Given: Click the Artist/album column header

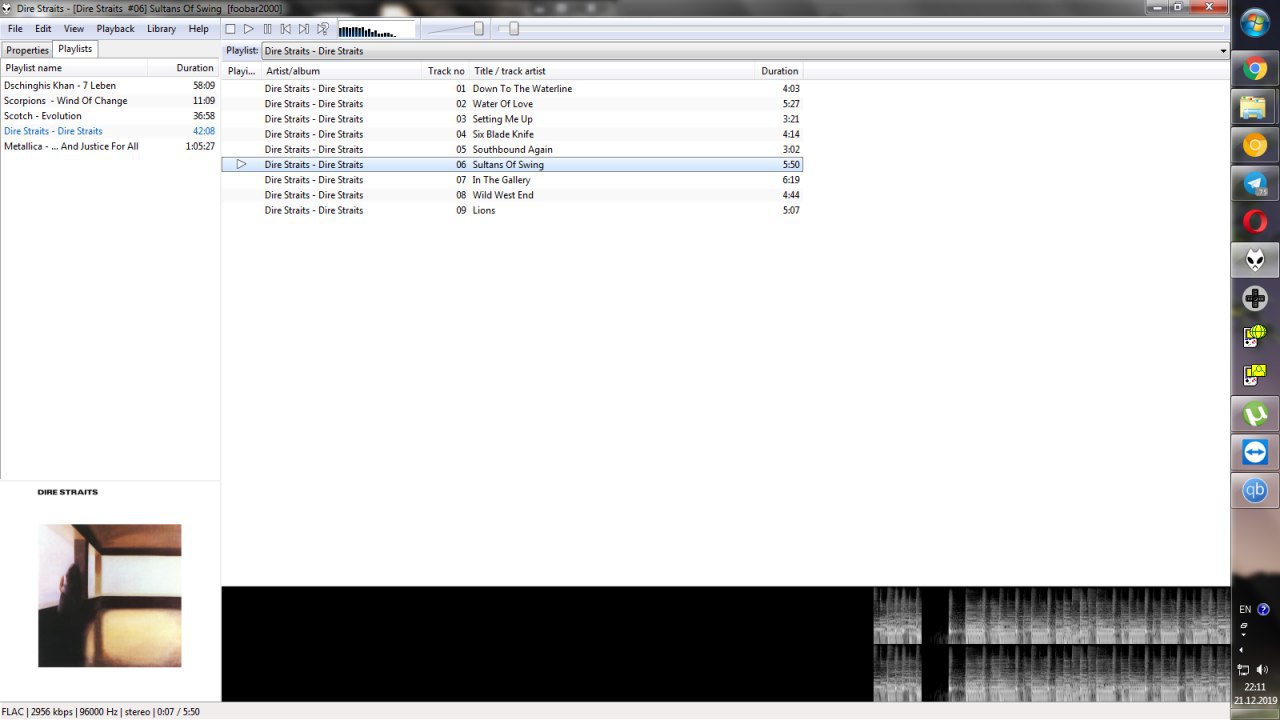Looking at the screenshot, I should [x=341, y=71].
